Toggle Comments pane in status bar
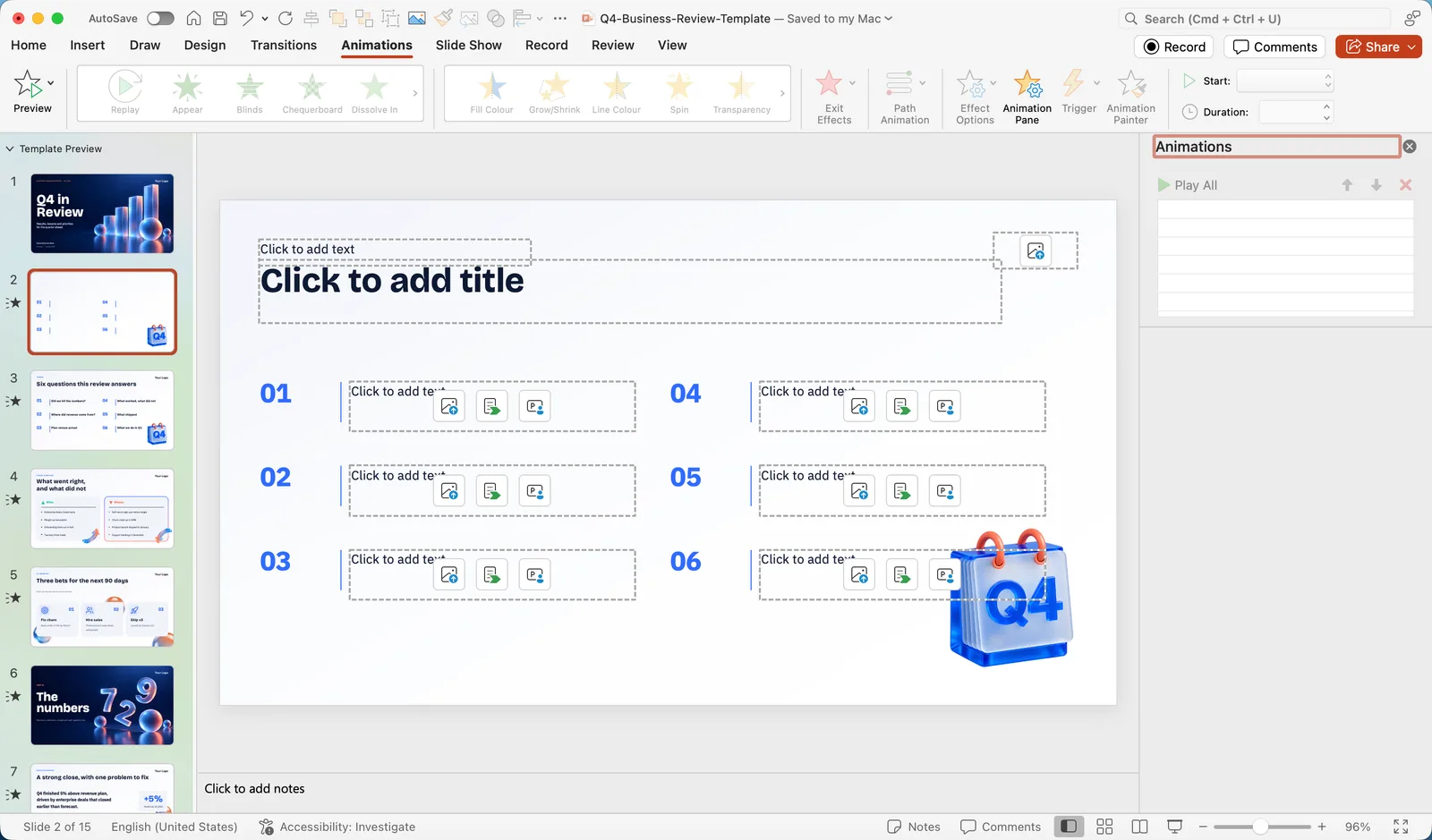The width and height of the screenshot is (1432, 840). click(x=1001, y=827)
